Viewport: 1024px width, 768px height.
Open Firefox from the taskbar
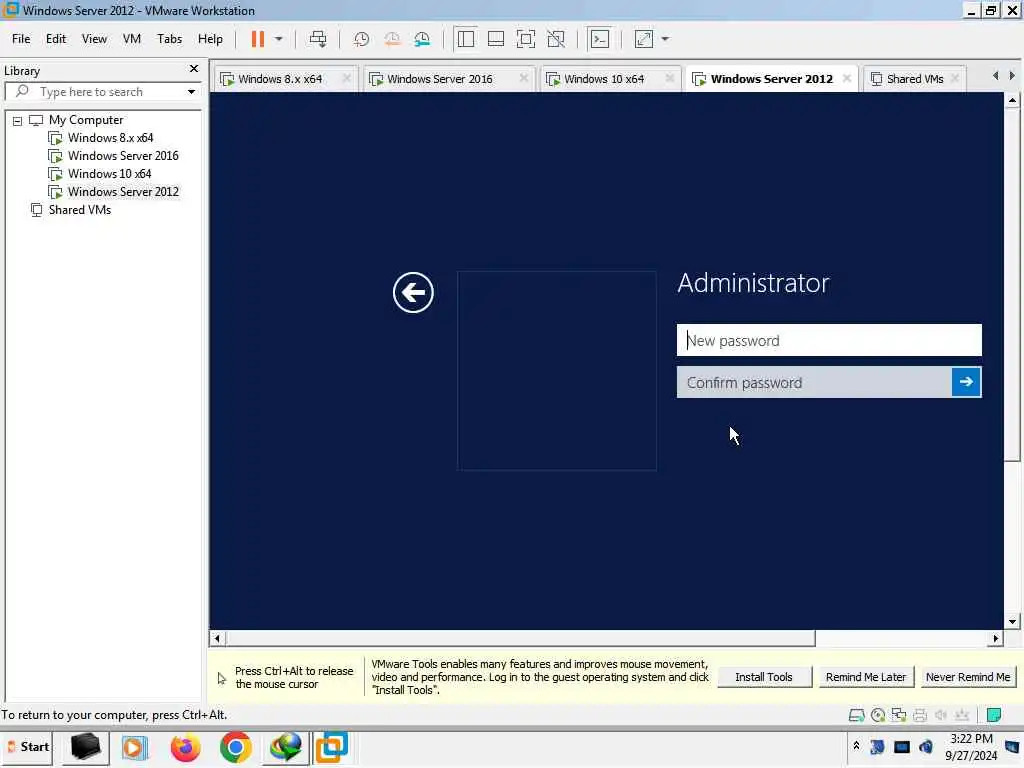point(185,747)
